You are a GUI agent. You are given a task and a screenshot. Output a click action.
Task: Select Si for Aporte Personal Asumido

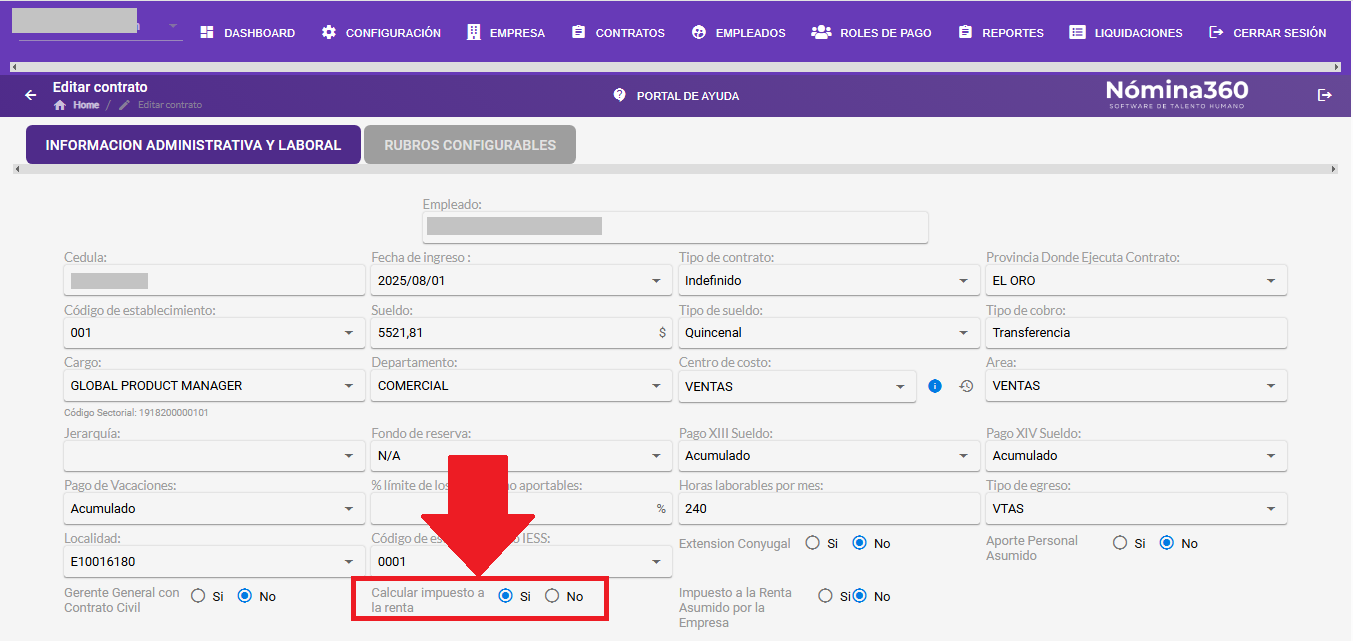click(x=1120, y=543)
